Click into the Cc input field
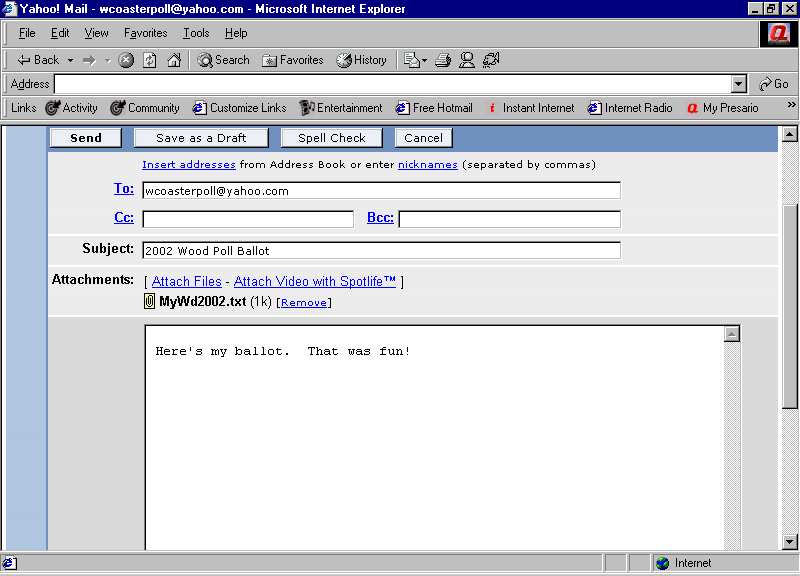The height and width of the screenshot is (576, 800). pyautogui.click(x=248, y=219)
